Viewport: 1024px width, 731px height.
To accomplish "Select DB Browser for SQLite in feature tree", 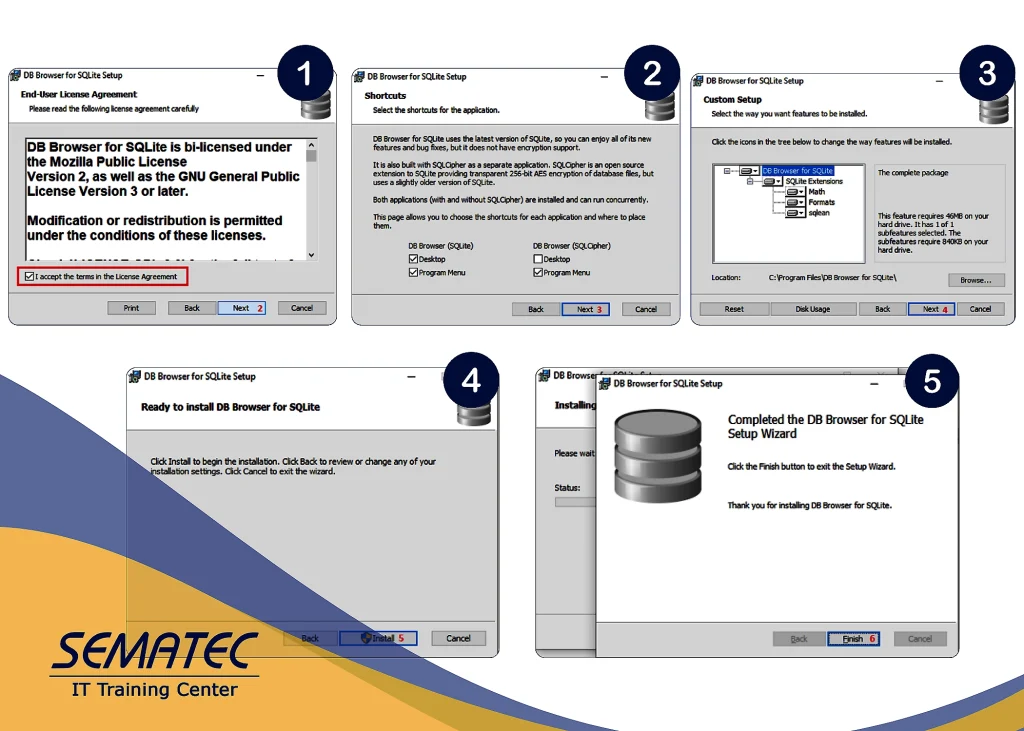I will coord(797,171).
